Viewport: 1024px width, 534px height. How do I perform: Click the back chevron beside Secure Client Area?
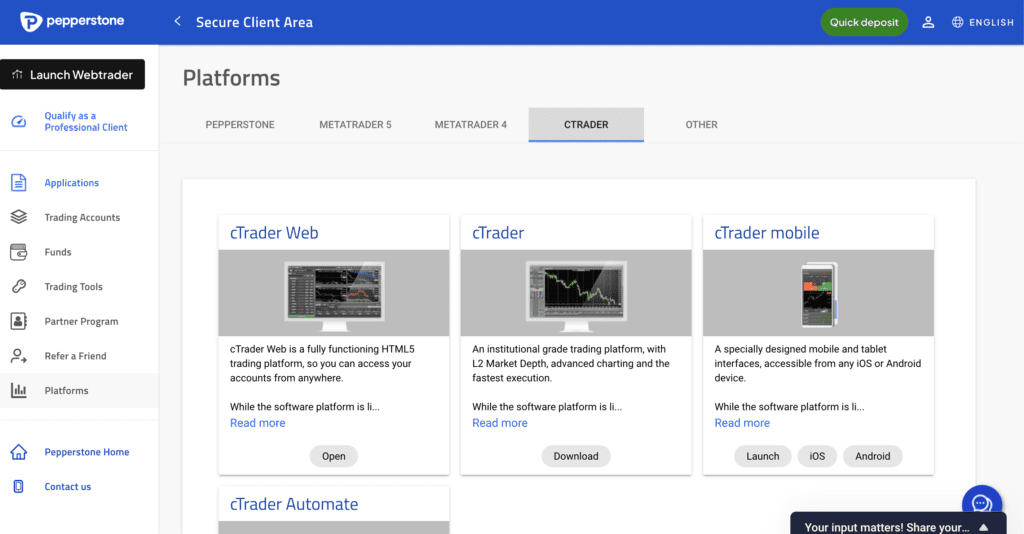[177, 22]
